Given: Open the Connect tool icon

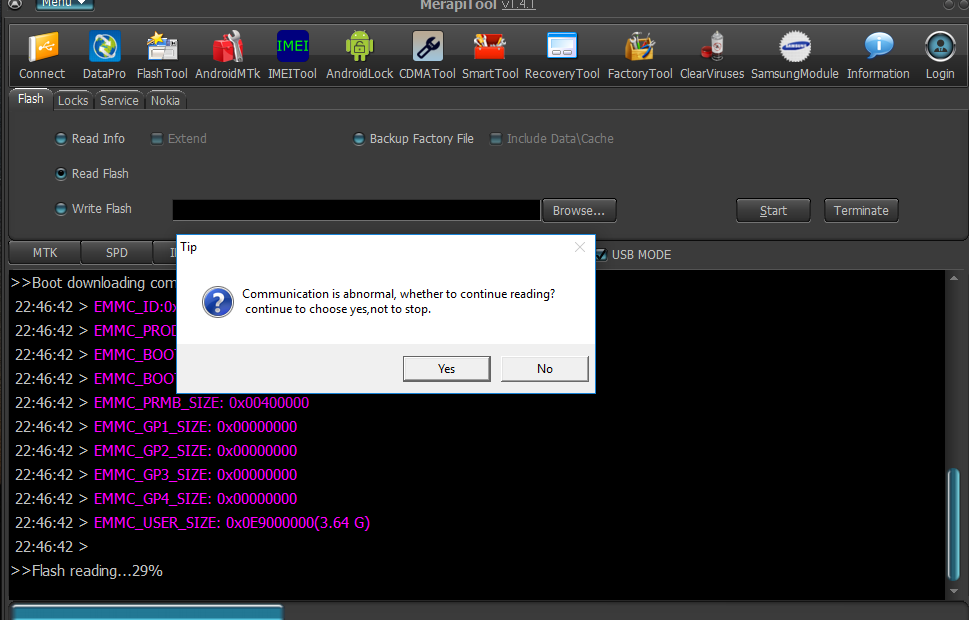Looking at the screenshot, I should tap(42, 47).
